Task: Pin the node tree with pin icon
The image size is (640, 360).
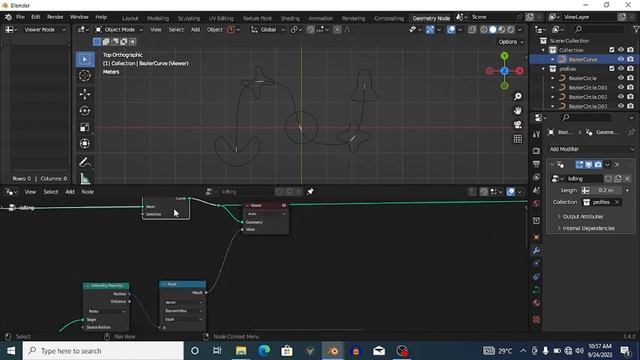Action: 310,191
